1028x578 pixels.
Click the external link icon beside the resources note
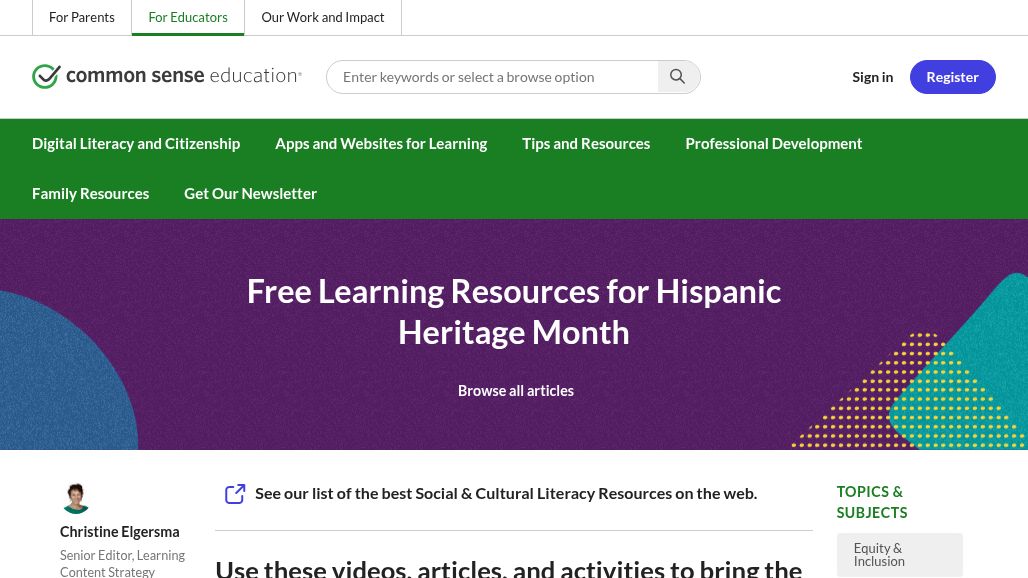click(x=235, y=493)
